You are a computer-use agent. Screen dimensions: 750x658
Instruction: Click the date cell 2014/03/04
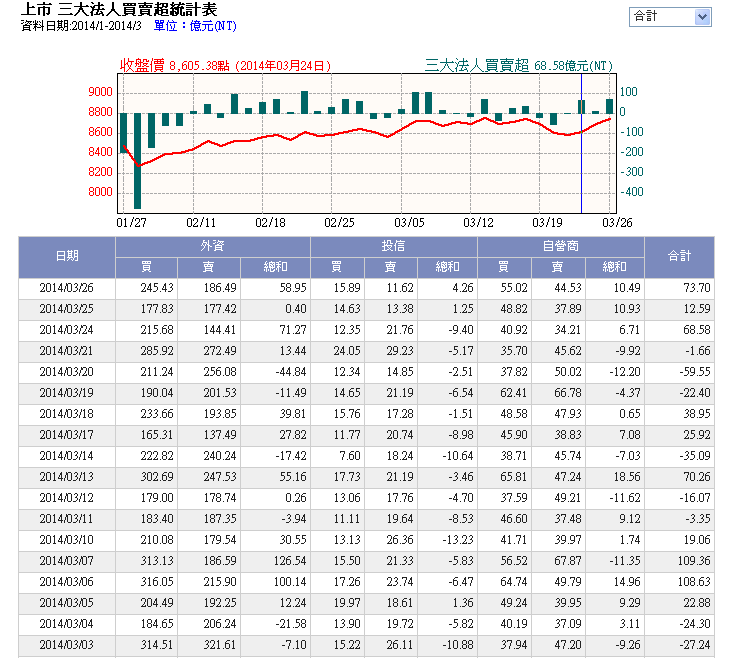click(x=66, y=625)
